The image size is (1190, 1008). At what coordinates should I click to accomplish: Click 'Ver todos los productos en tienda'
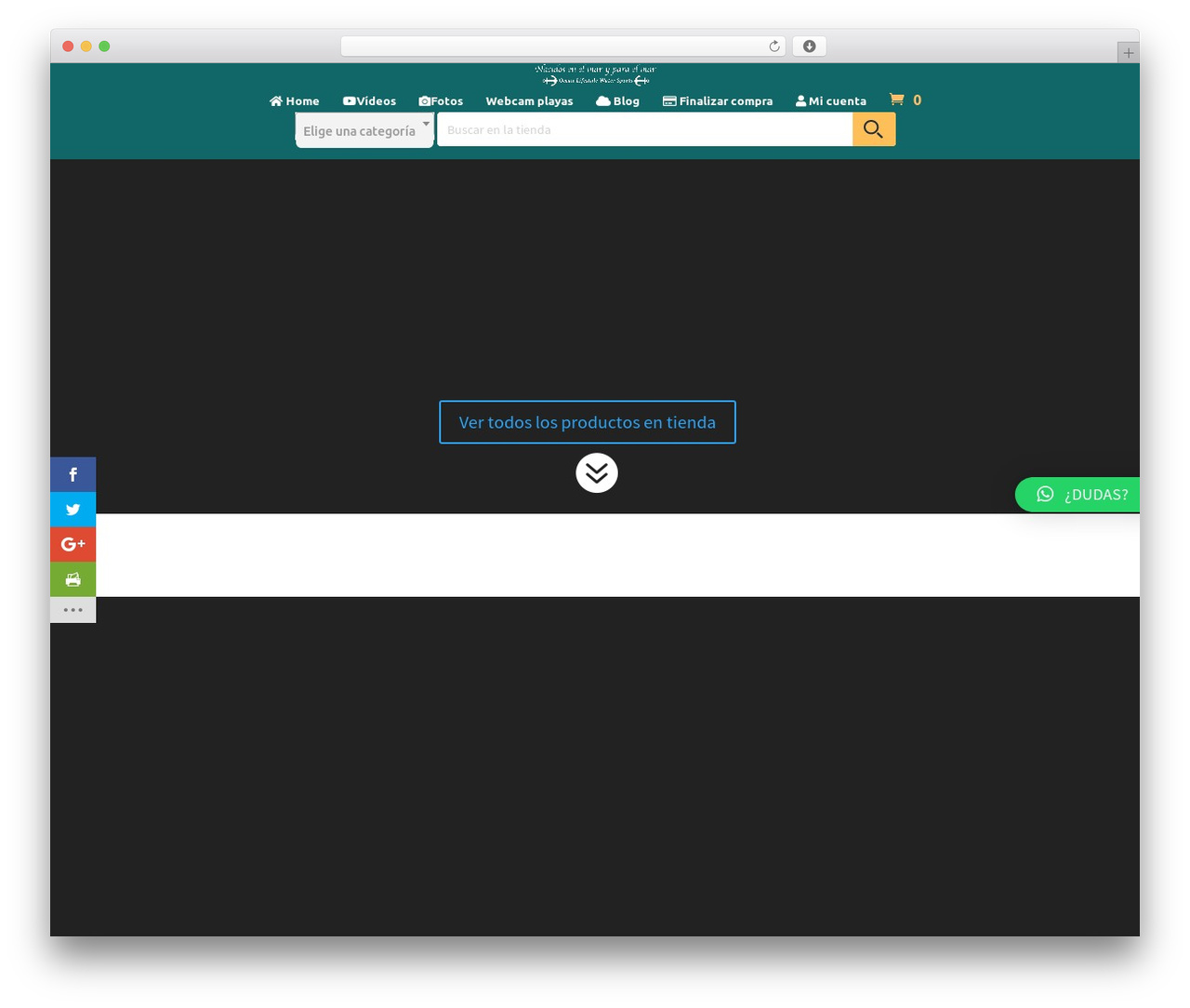(588, 422)
